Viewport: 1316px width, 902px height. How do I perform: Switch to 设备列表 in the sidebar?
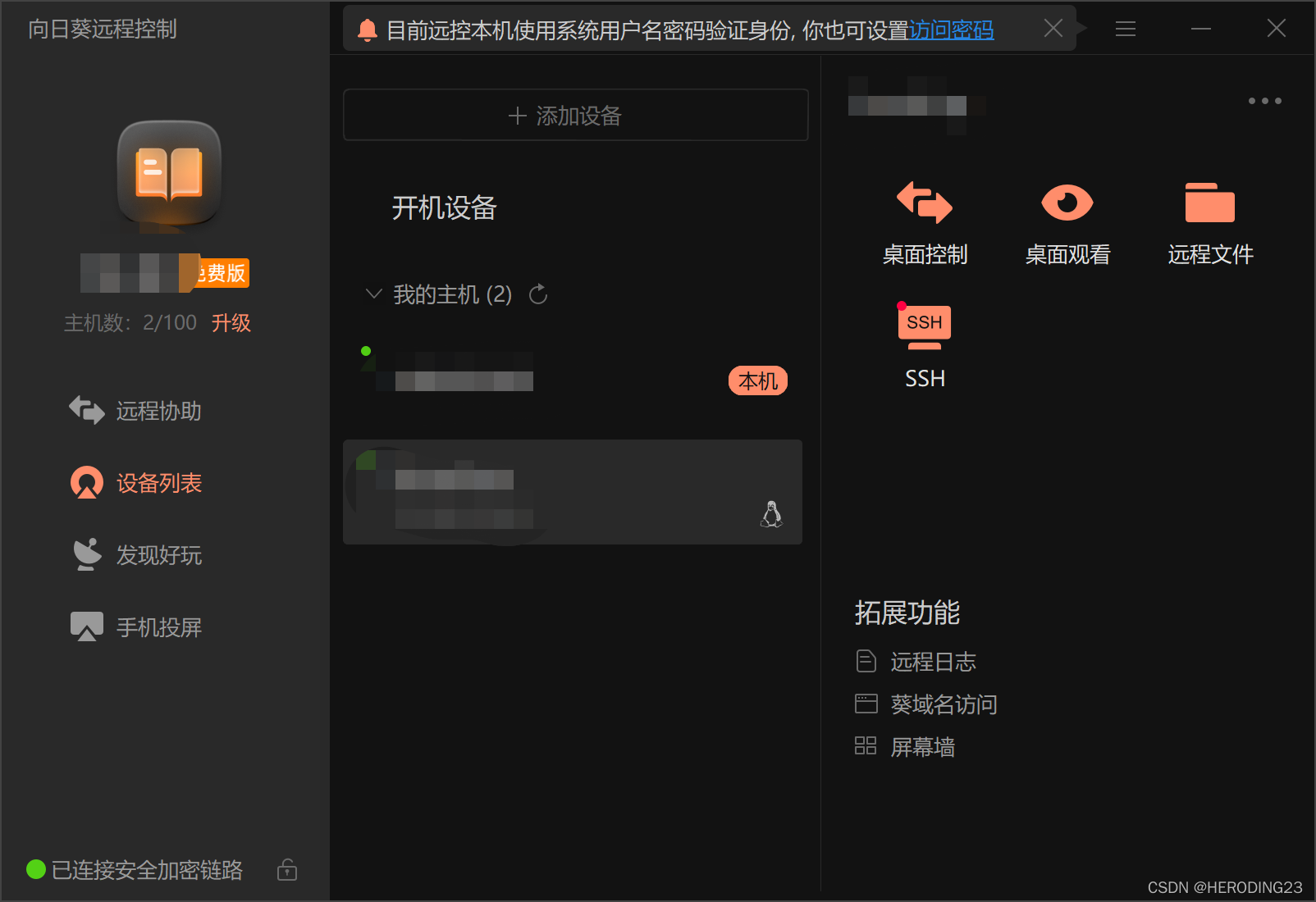click(158, 483)
